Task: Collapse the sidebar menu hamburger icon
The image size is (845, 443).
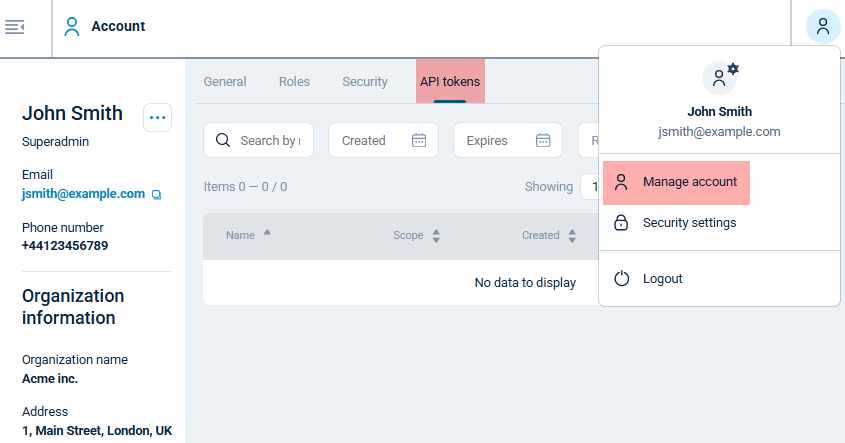Action: click(15, 27)
